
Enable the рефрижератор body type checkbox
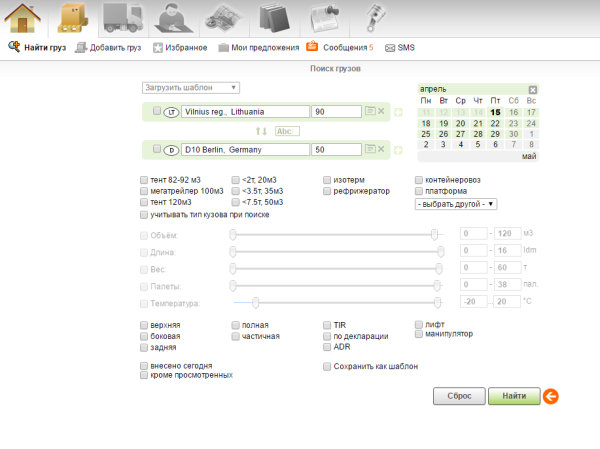point(327,191)
